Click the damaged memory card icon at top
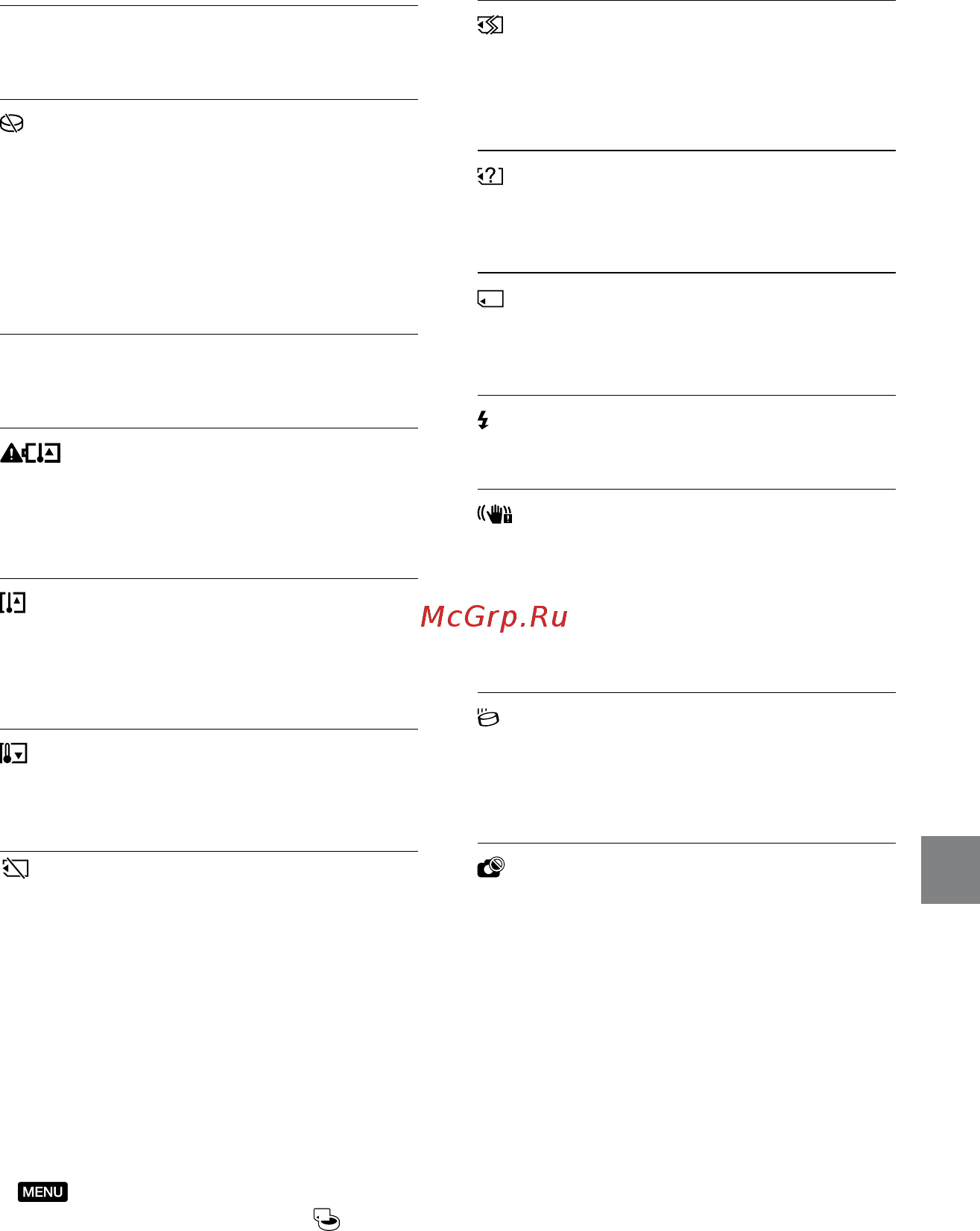Viewport: 980px width, 1231px height. click(x=490, y=26)
